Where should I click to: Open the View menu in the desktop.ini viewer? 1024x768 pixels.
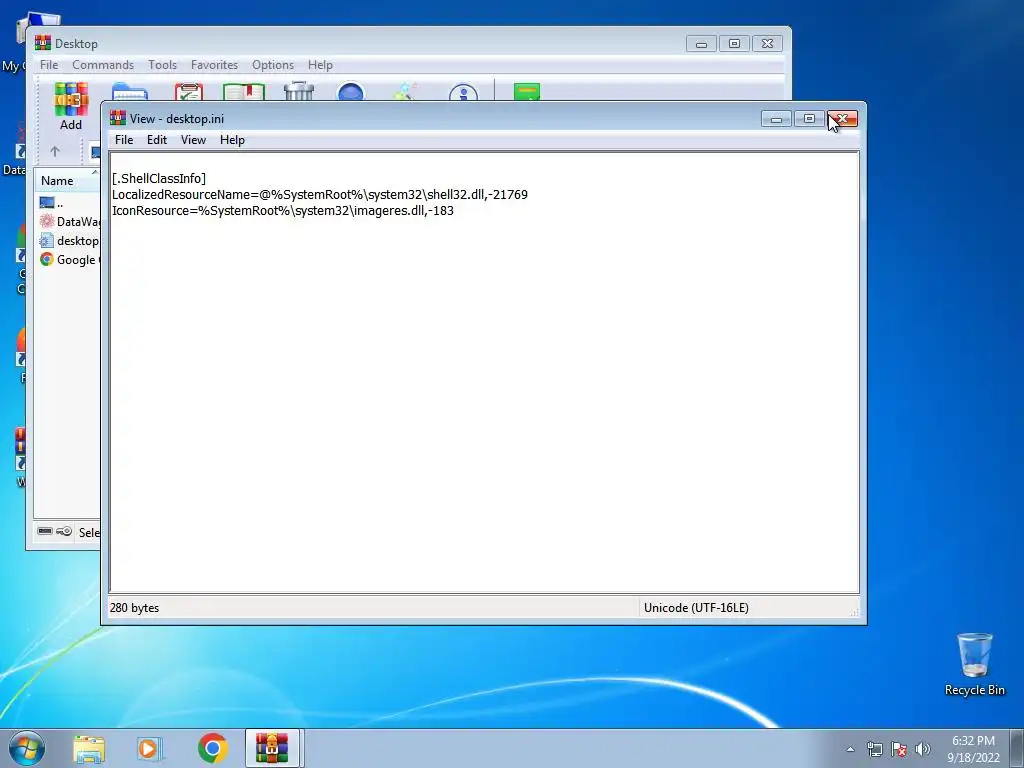(x=193, y=140)
